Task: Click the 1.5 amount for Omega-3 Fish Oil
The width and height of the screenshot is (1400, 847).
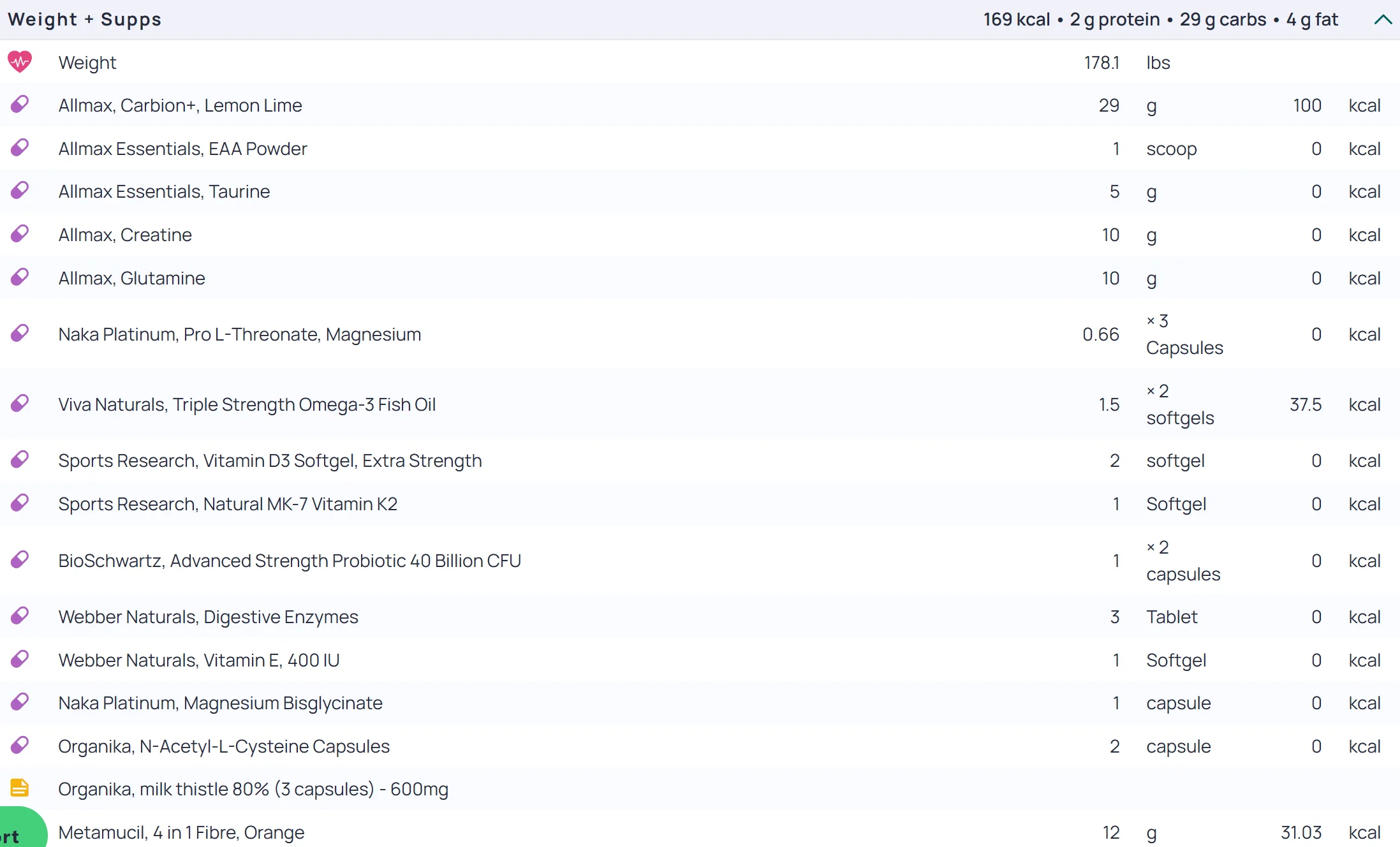Action: click(1109, 404)
